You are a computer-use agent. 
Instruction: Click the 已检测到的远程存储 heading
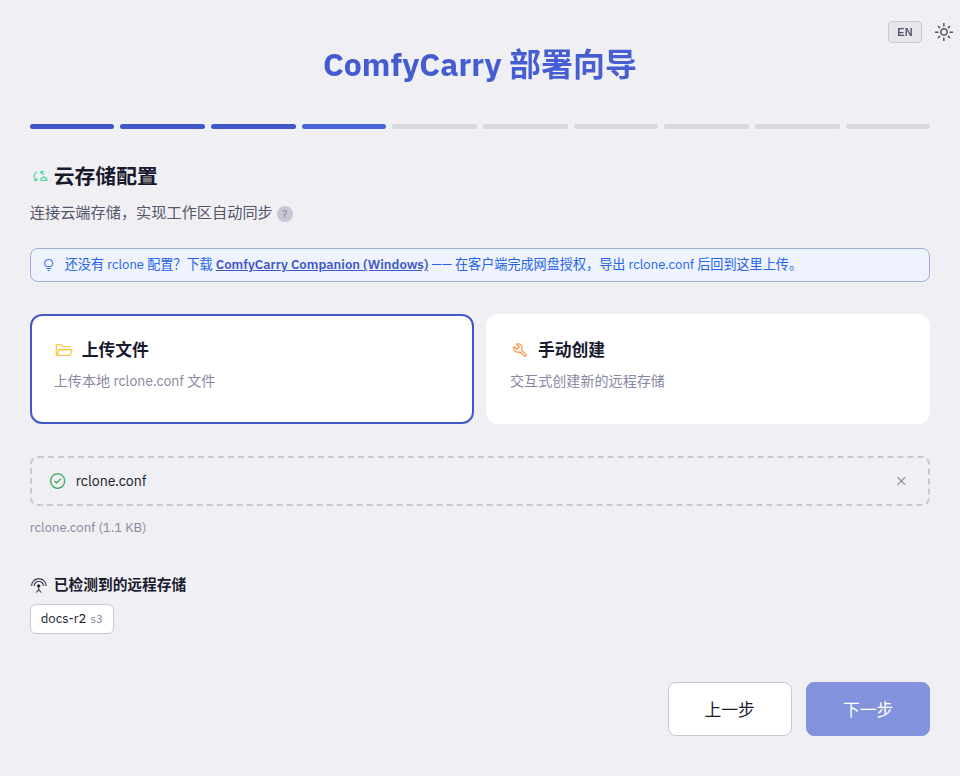pyautogui.click(x=120, y=585)
